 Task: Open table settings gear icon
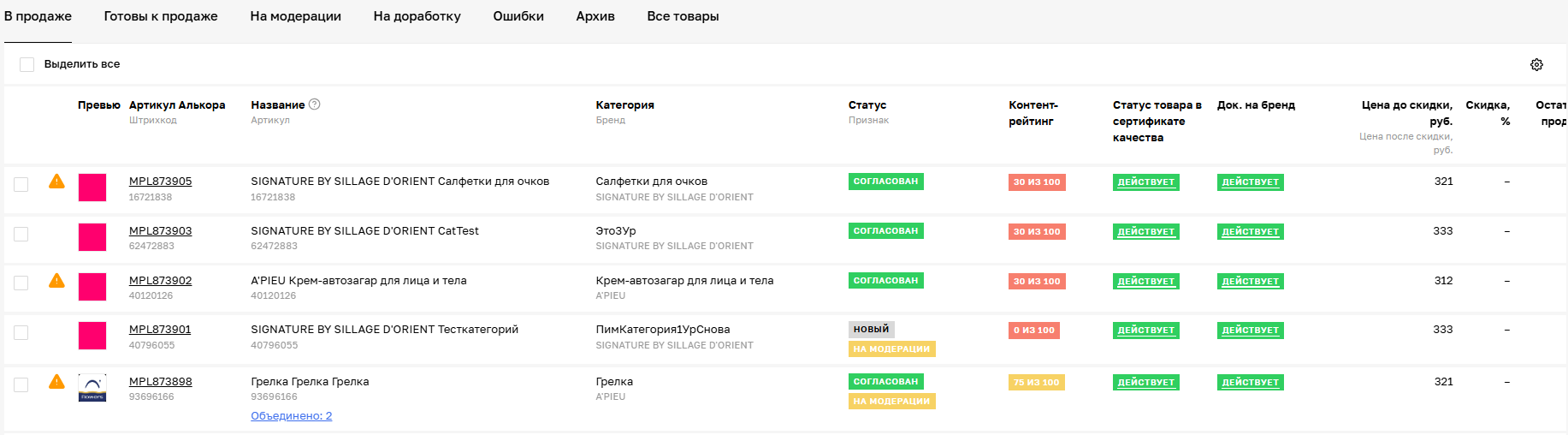(x=1536, y=64)
